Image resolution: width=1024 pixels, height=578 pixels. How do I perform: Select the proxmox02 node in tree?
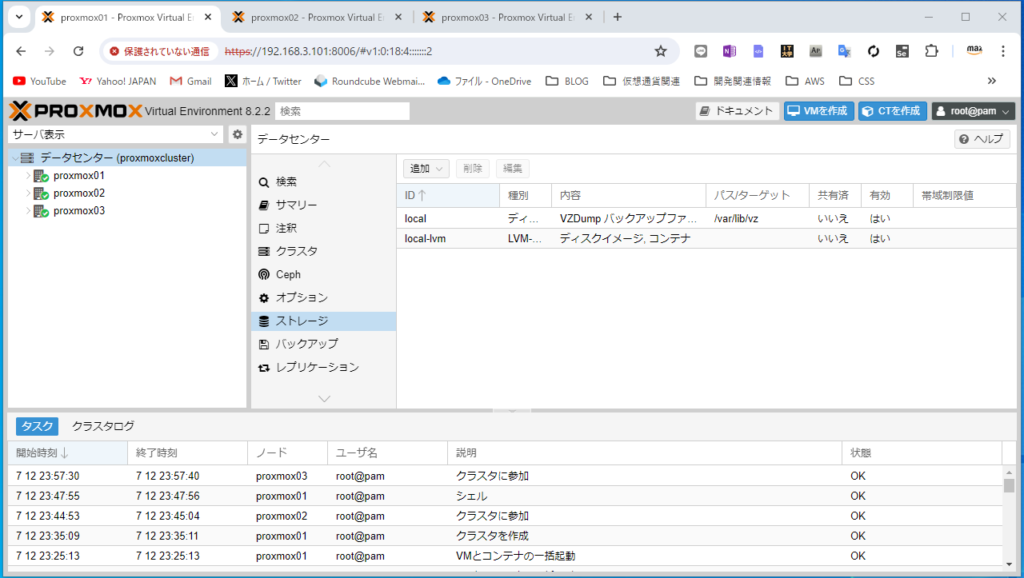(x=79, y=193)
